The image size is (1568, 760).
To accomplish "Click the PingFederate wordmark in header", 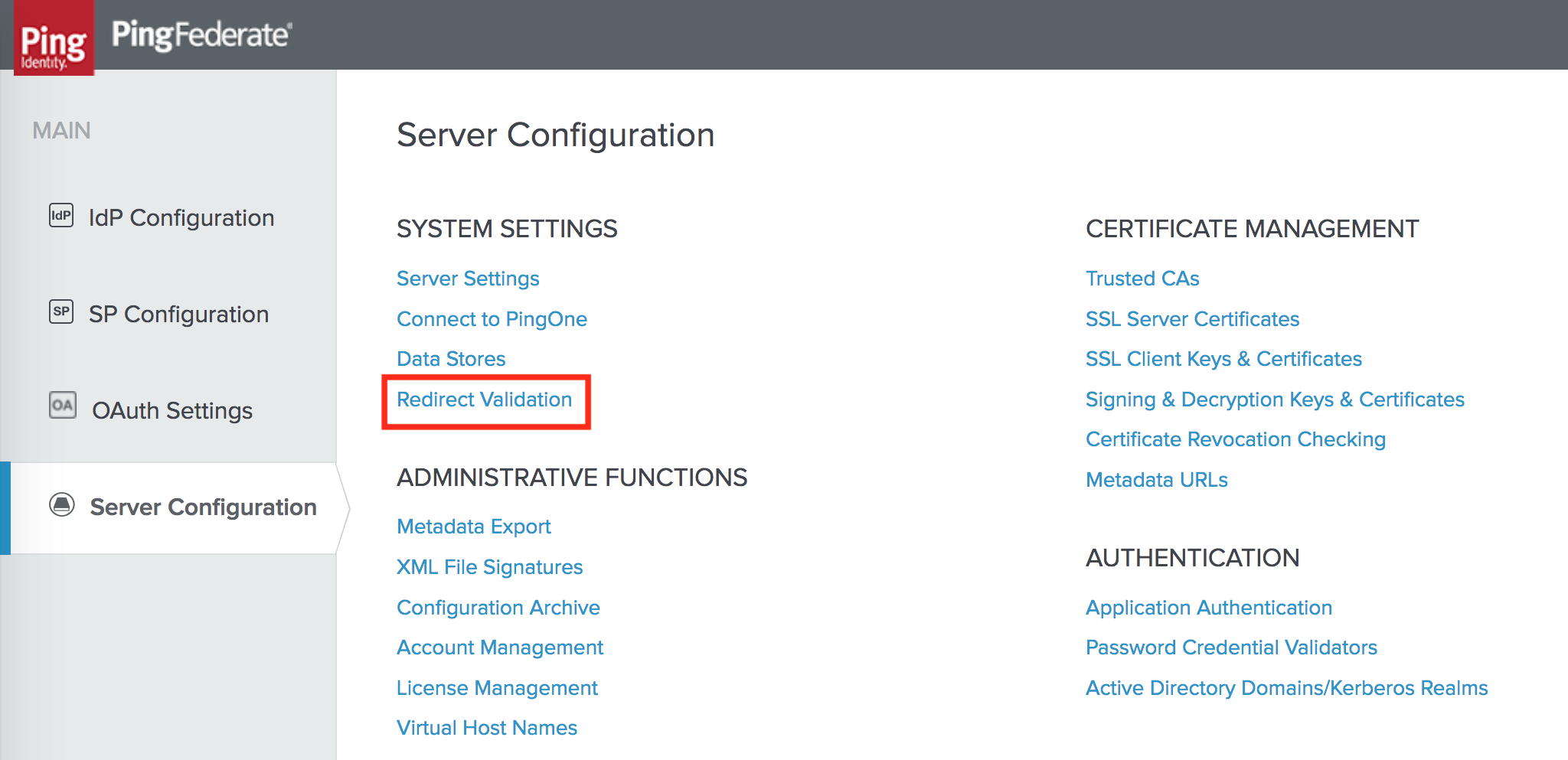I will pos(199,34).
